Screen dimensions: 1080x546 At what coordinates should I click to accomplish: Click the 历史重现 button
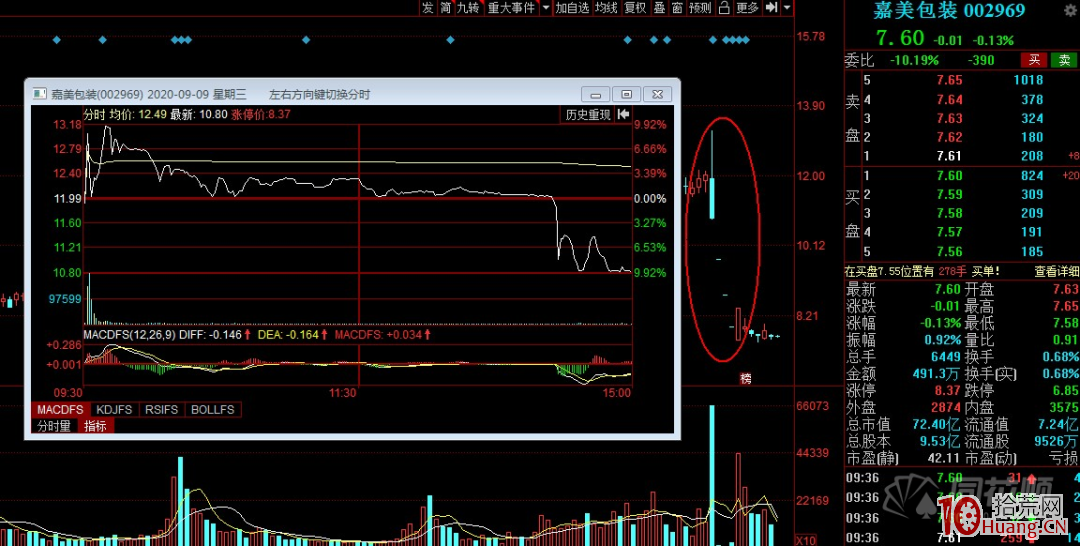tap(588, 114)
